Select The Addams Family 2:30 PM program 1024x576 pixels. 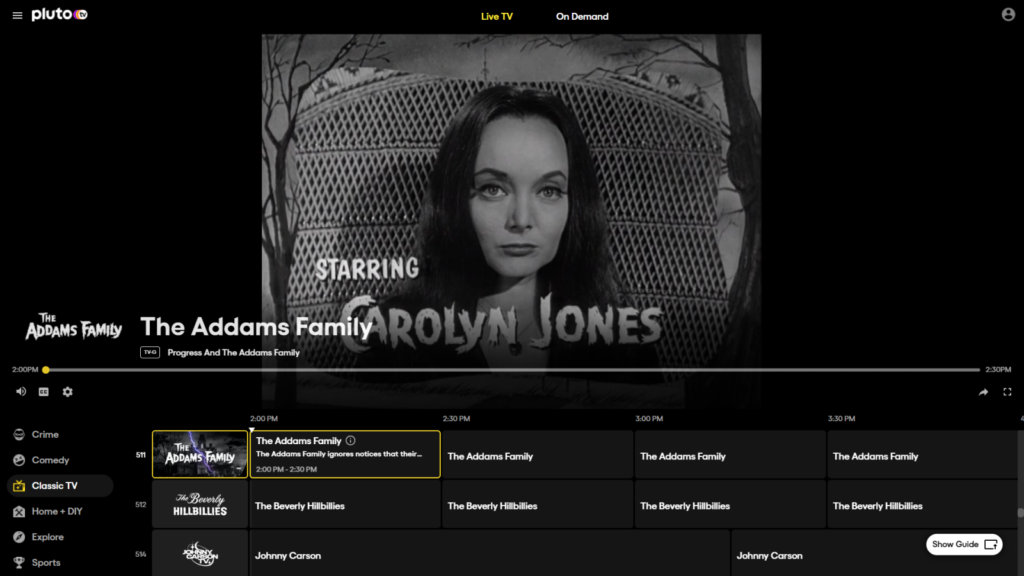click(537, 454)
